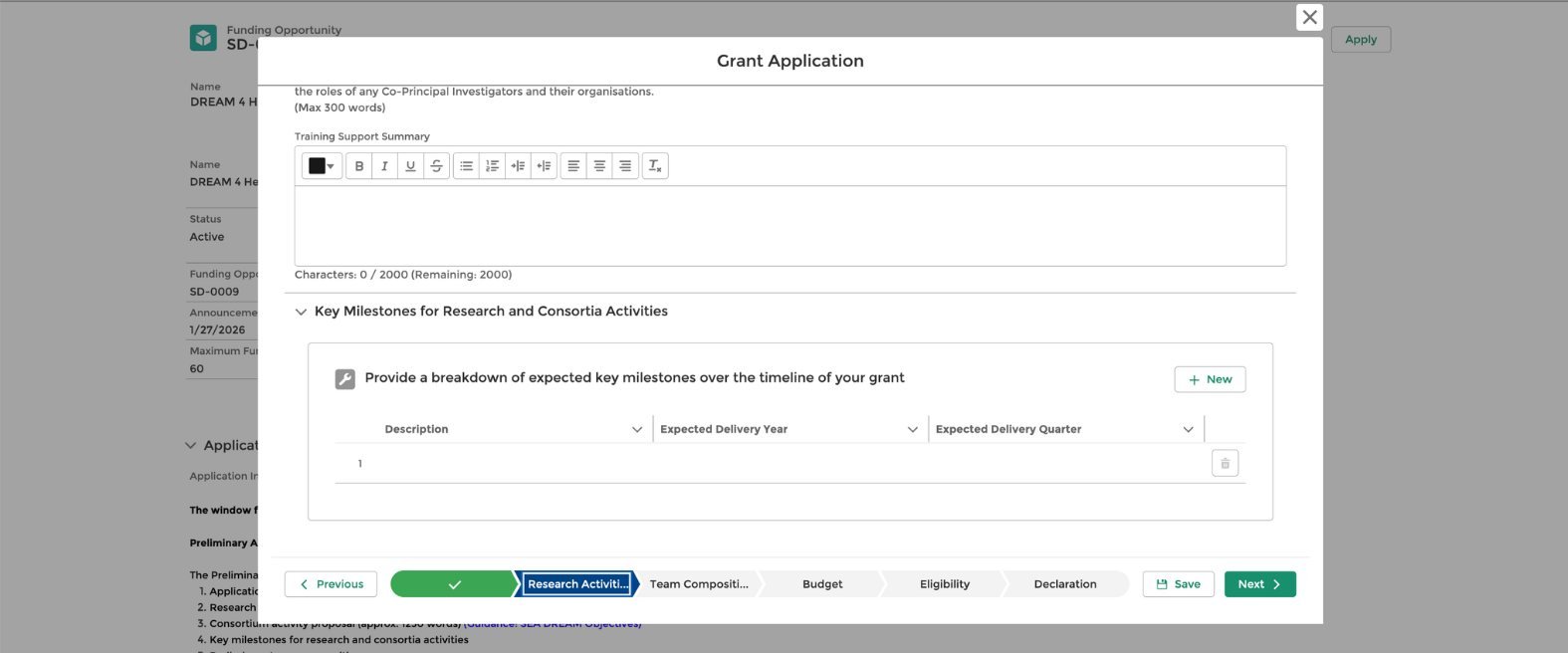Click in the Training Support Summary text area
Viewport: 1568px width, 653px height.
pos(789,225)
